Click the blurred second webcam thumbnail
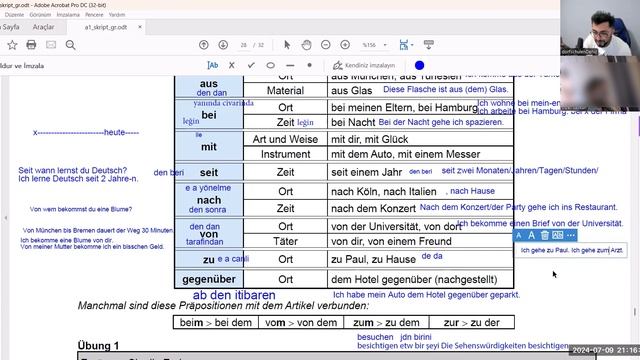The height and width of the screenshot is (360, 640). (x=600, y=83)
